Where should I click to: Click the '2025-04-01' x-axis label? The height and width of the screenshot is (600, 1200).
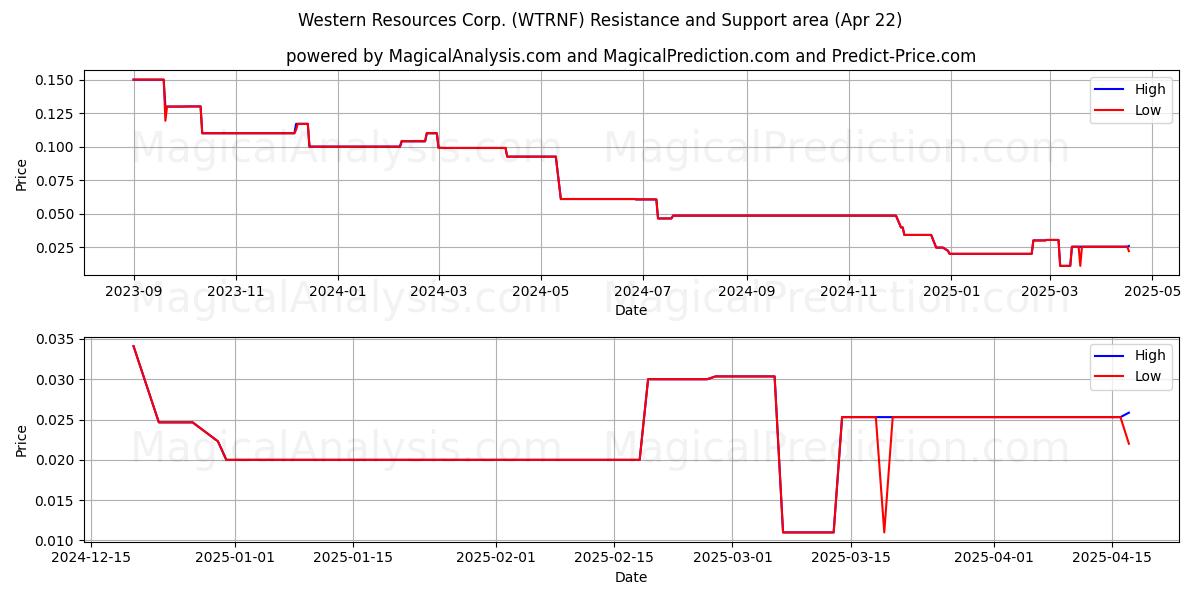995,557
